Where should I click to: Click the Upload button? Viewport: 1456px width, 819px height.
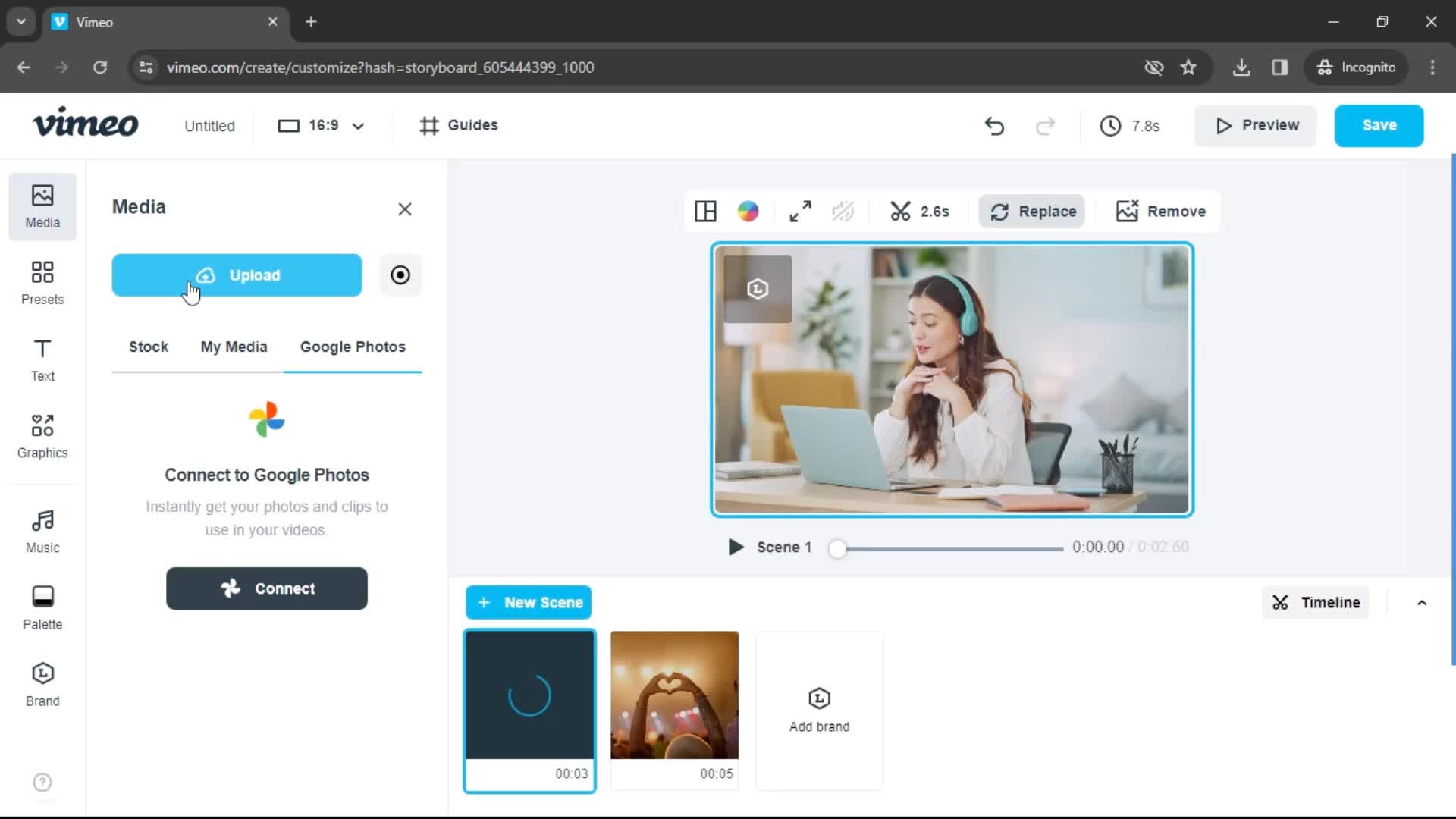[237, 275]
